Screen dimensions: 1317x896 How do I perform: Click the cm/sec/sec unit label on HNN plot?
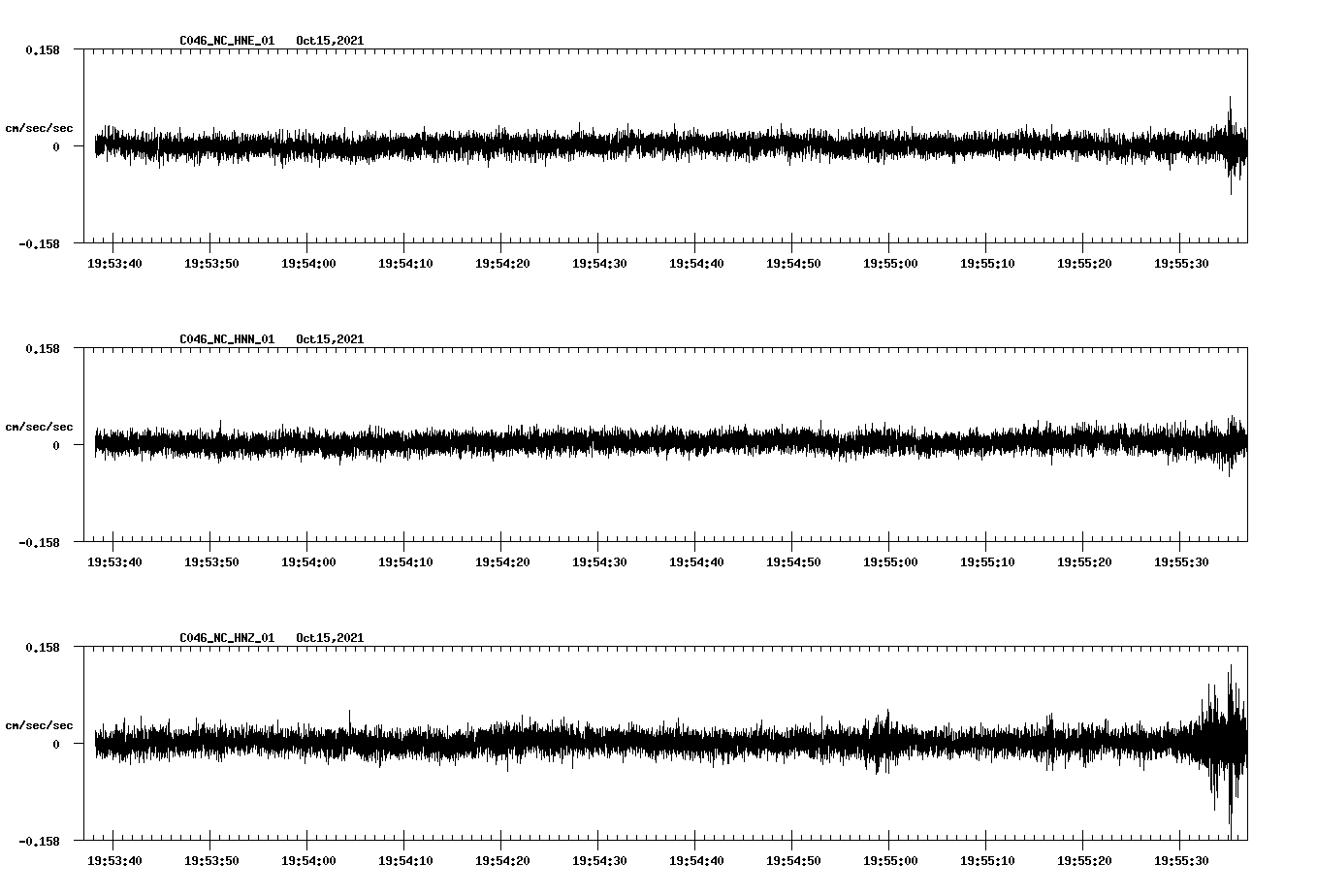39,427
